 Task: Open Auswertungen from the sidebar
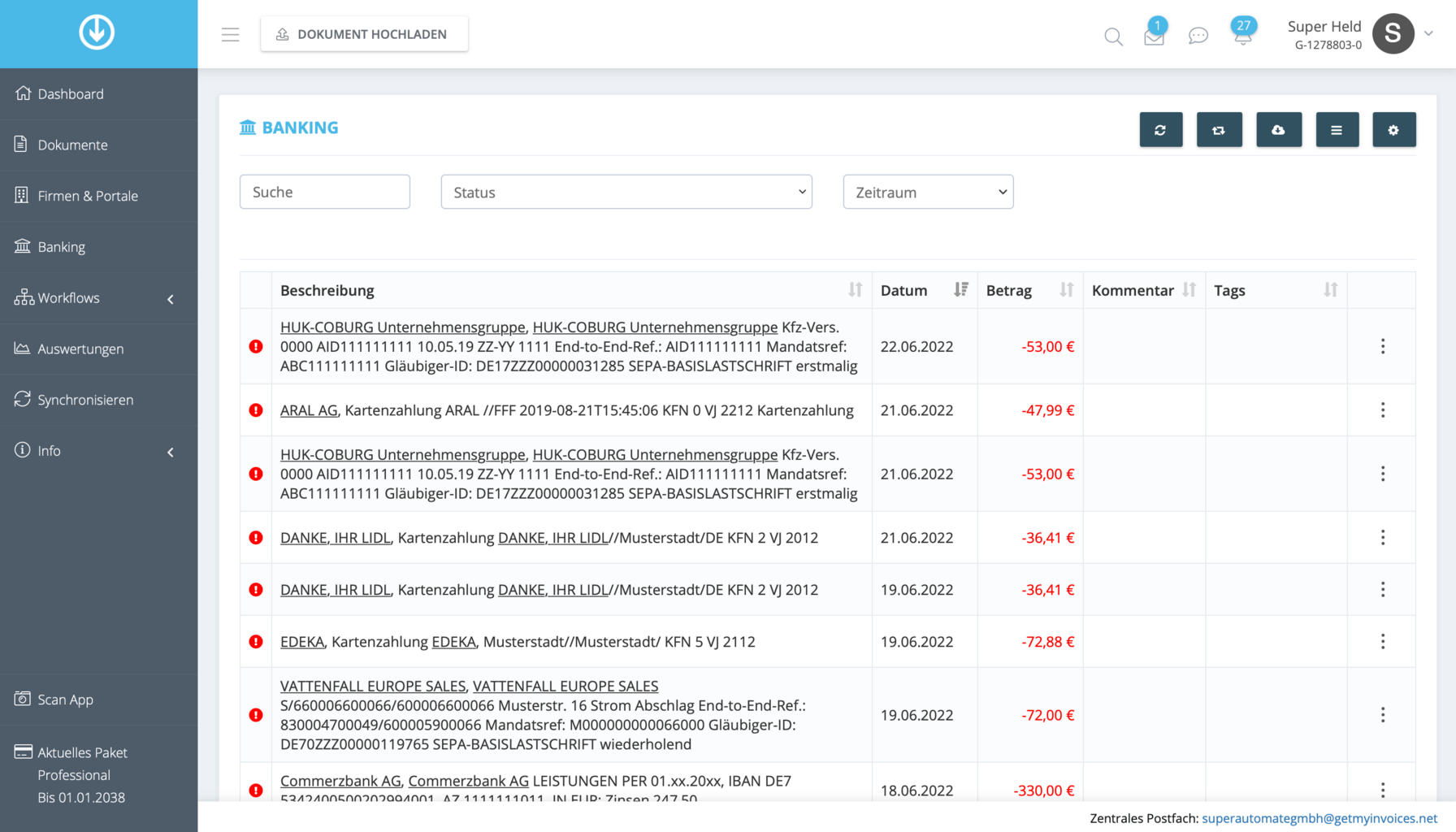(80, 349)
